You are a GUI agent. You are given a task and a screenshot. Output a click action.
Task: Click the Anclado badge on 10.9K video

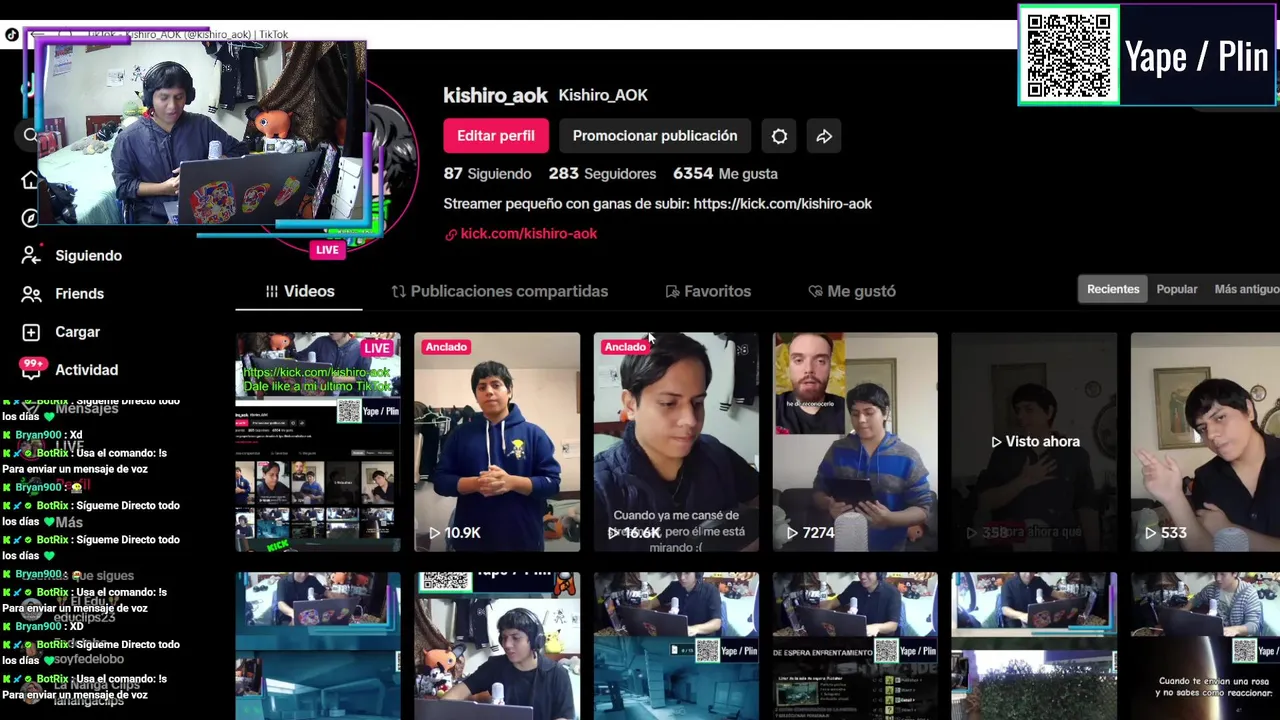click(446, 347)
